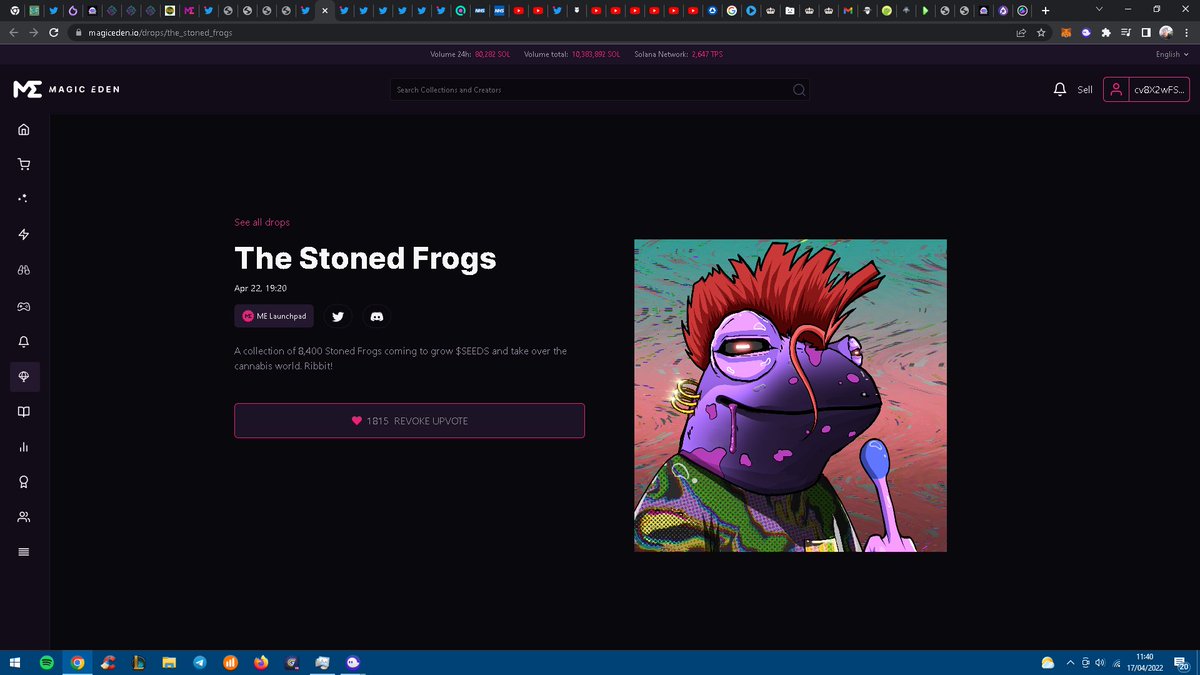Viewport: 1200px width, 675px height.
Task: Open Chrome media control icon
Action: coord(1126,32)
